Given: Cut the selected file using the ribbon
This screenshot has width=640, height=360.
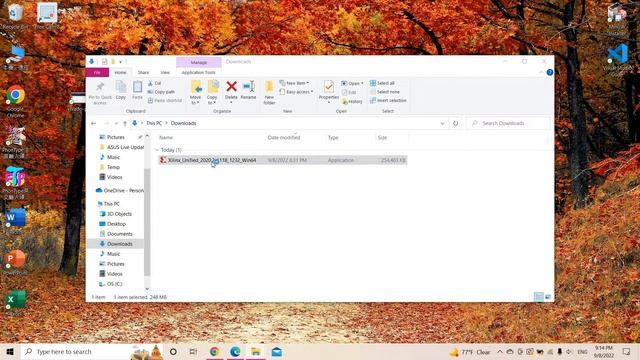Looking at the screenshot, I should (x=155, y=83).
